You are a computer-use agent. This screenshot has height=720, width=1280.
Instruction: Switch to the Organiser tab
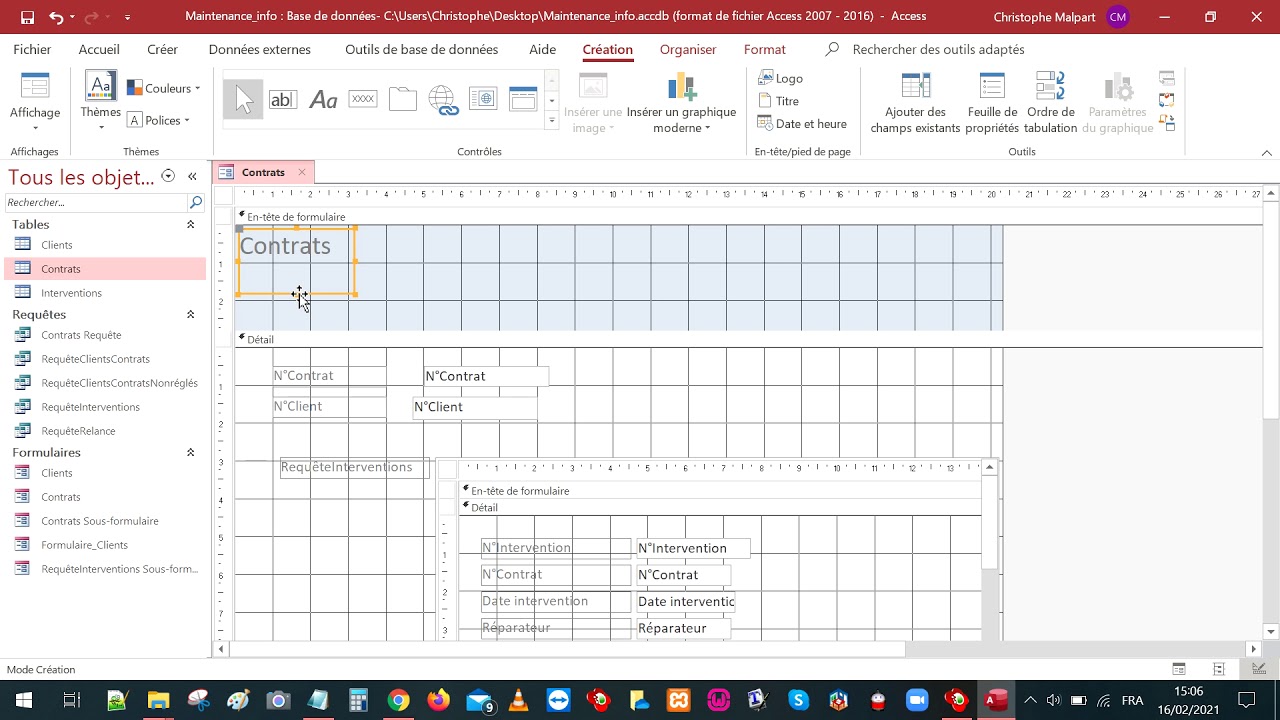688,49
